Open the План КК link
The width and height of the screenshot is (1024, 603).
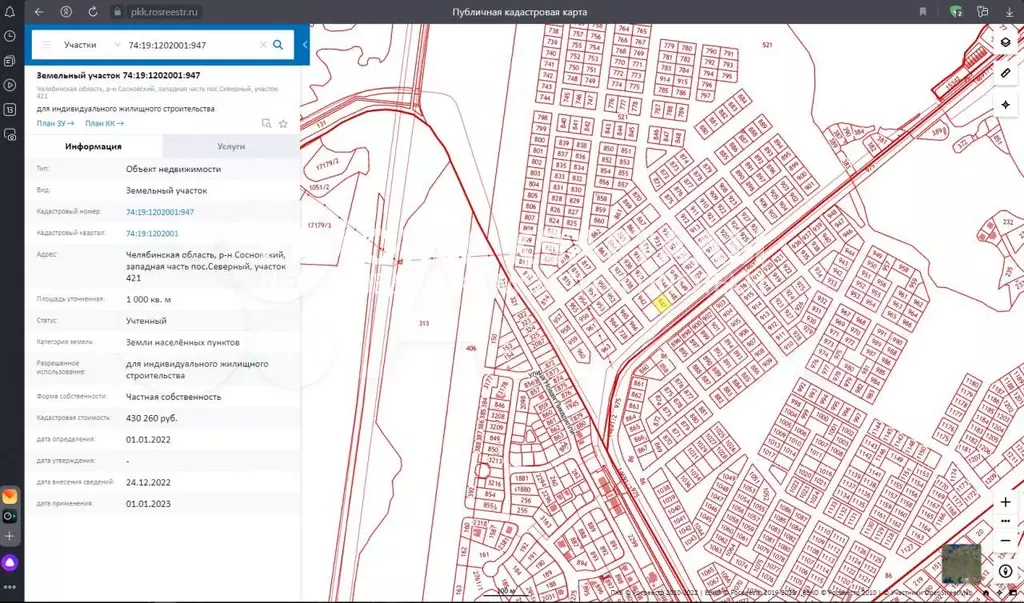(x=104, y=123)
